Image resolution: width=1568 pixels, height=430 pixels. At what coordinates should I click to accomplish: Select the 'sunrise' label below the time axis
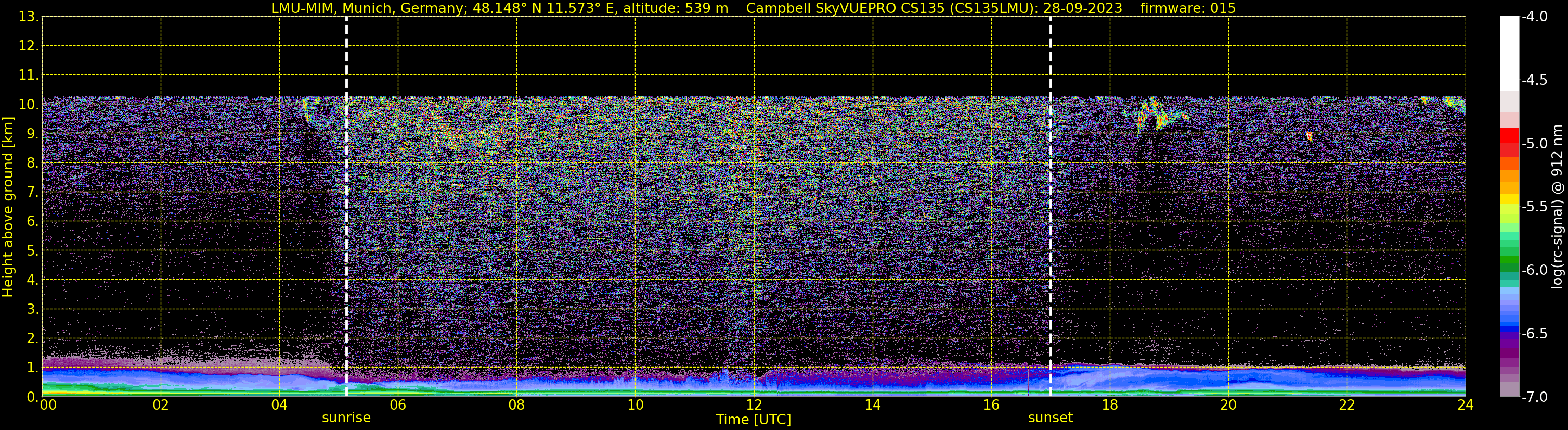(346, 418)
